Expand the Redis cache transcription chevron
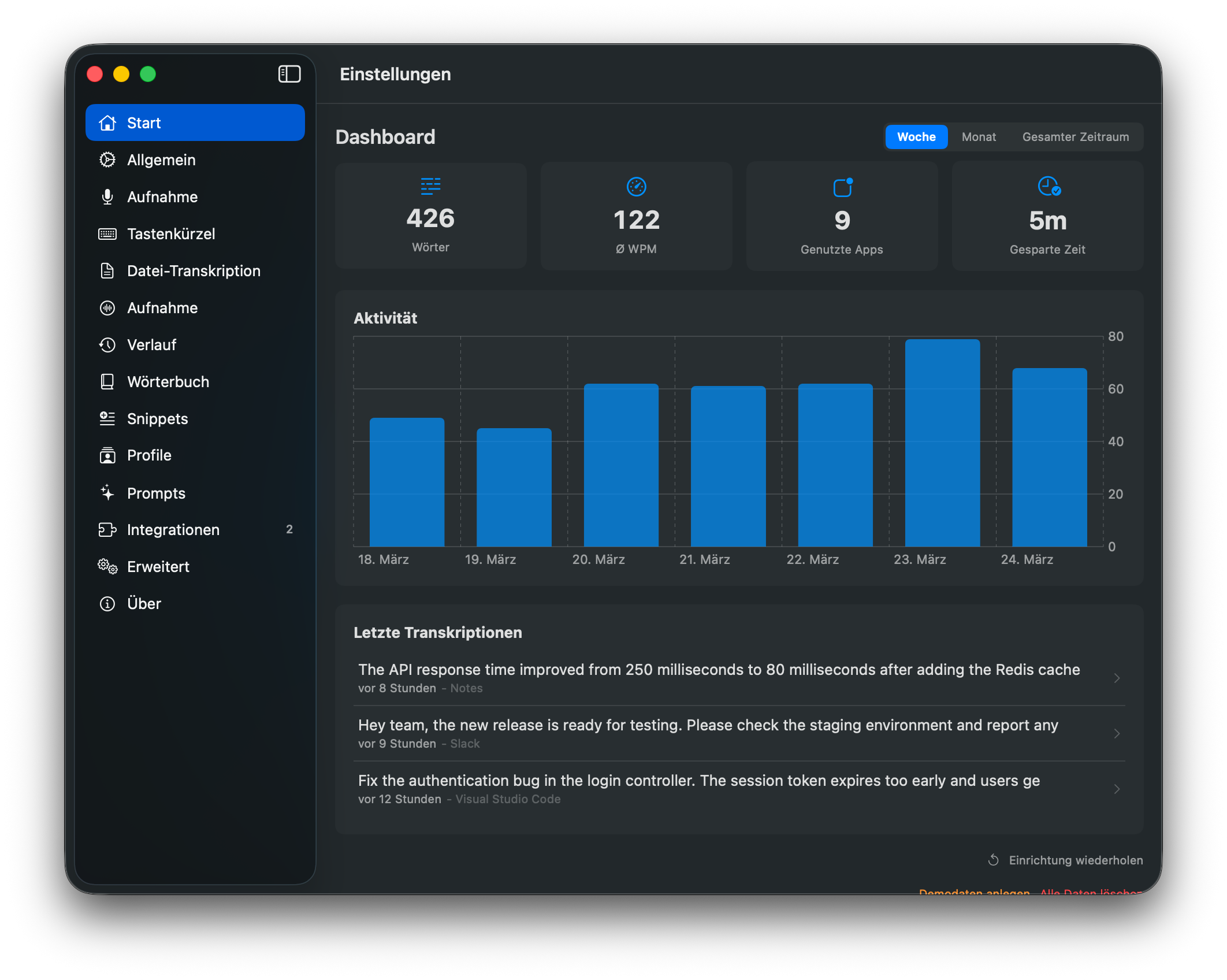The width and height of the screenshot is (1227, 980). click(x=1117, y=678)
